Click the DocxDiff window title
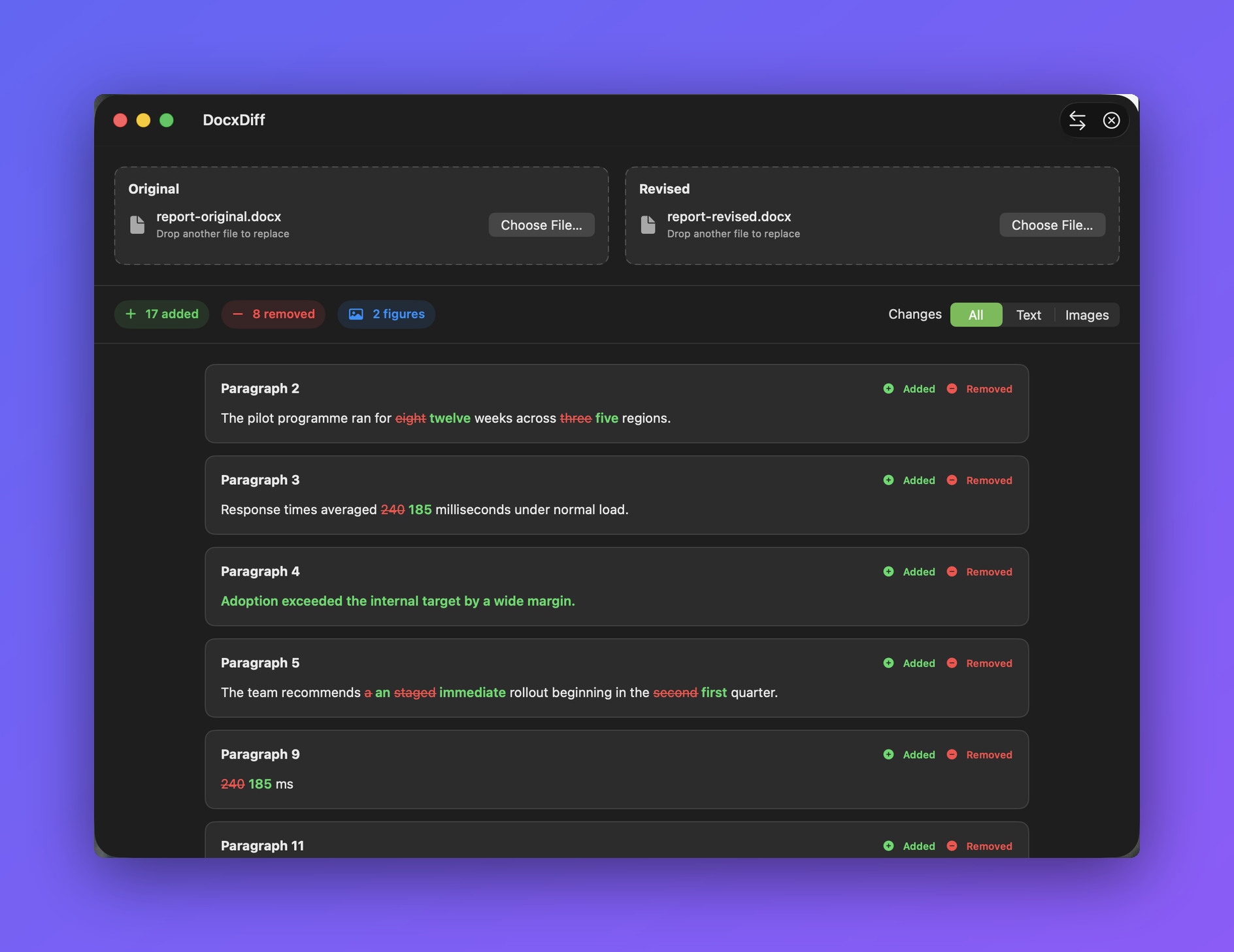The width and height of the screenshot is (1234, 952). (x=233, y=120)
